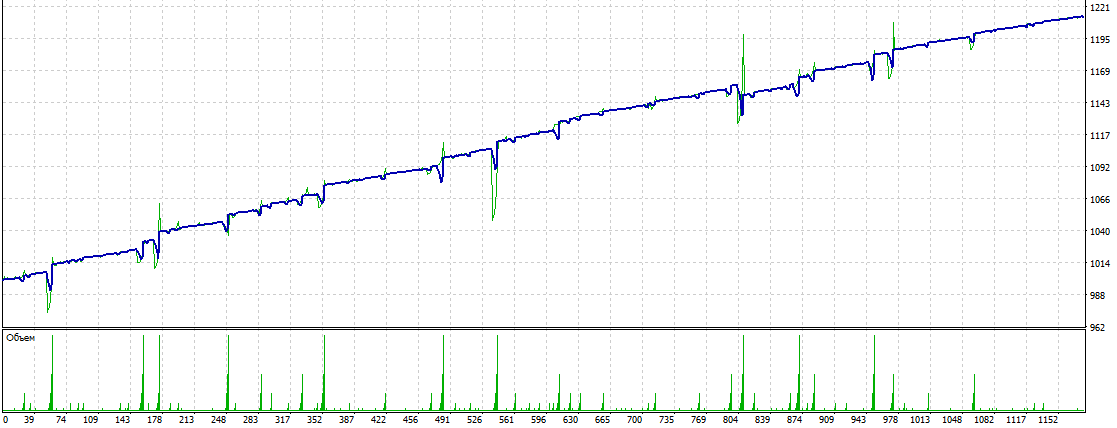Select the 1221 balance axis value
The image size is (1117, 428).
coord(1101,7)
